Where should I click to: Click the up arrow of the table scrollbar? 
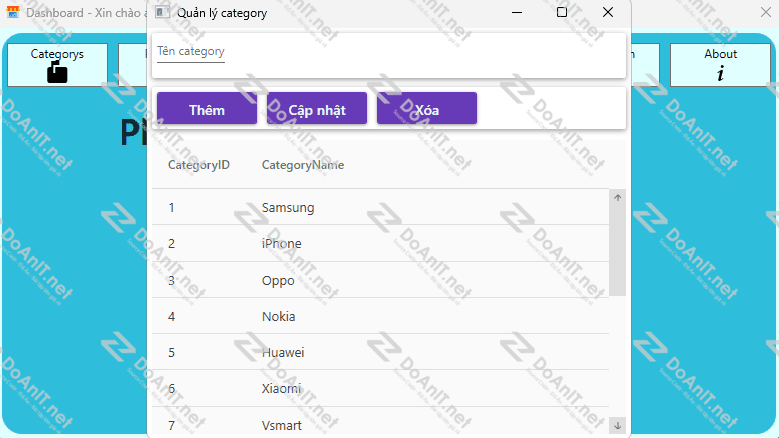pyautogui.click(x=618, y=198)
